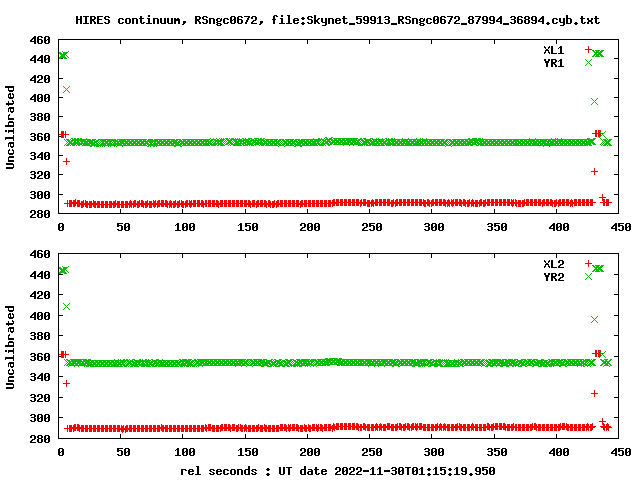Click y-axis tick 320 on the top plot

coord(40,175)
